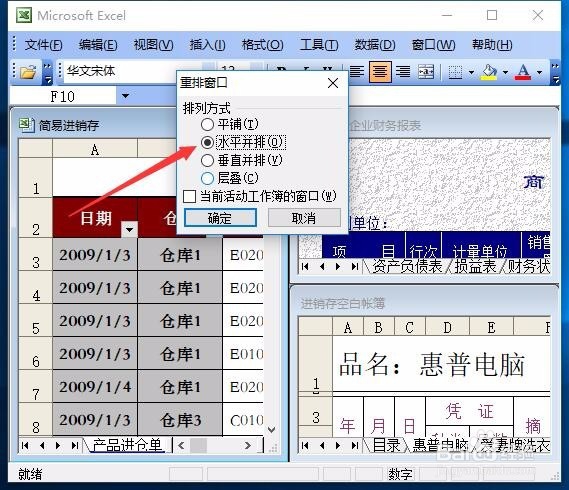The width and height of the screenshot is (569, 490).
Task: Open the 帮助(H) menu
Action: [492, 45]
